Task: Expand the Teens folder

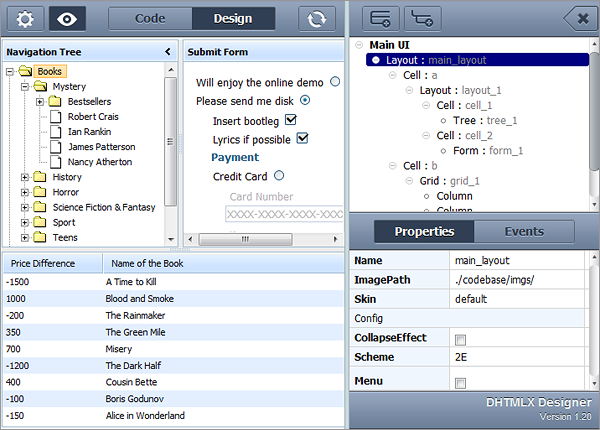Action: [x=25, y=238]
